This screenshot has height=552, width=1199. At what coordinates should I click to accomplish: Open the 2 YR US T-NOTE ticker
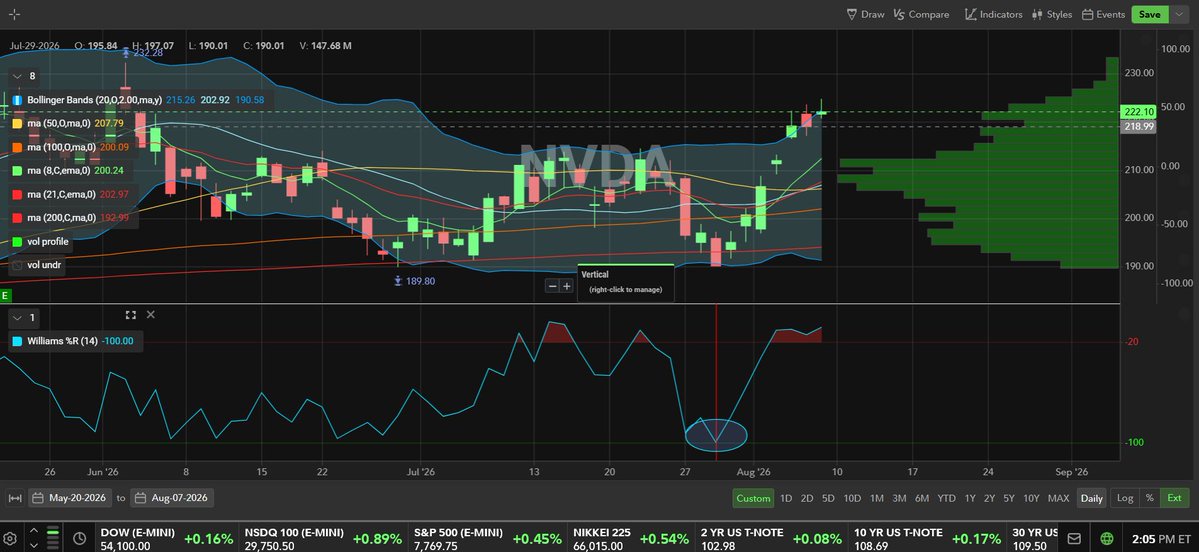click(772, 539)
